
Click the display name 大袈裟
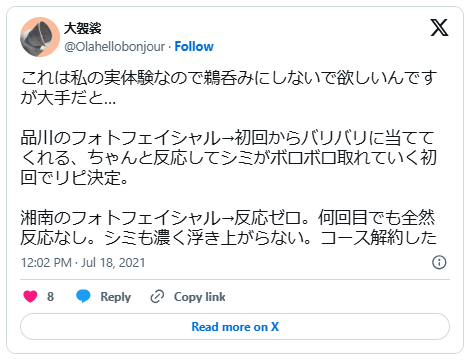(x=82, y=28)
